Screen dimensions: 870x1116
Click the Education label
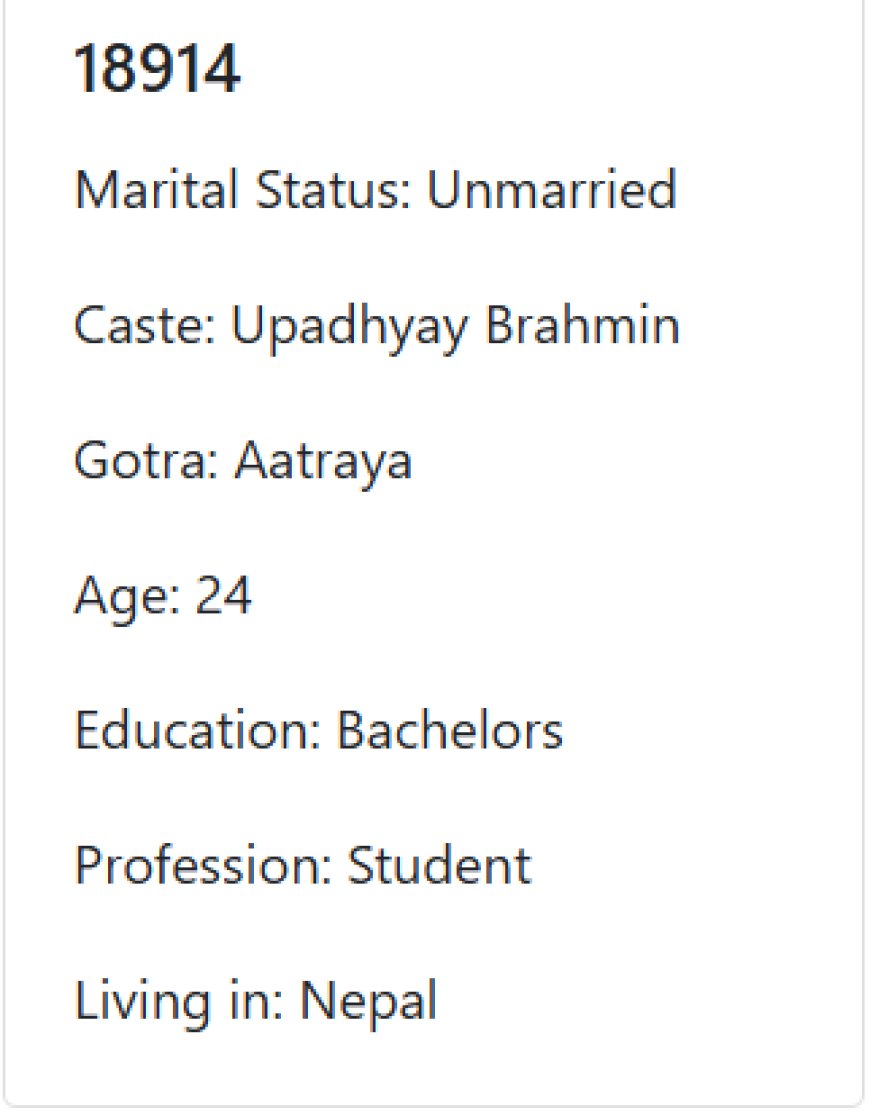[x=198, y=730]
